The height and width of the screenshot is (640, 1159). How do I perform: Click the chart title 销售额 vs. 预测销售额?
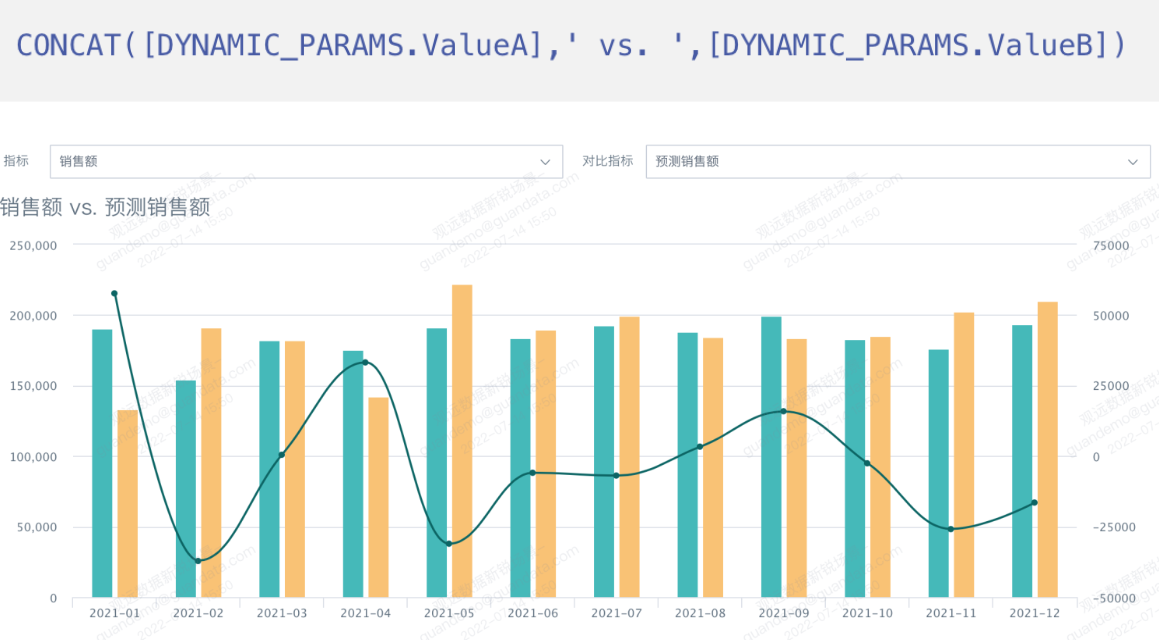point(105,207)
